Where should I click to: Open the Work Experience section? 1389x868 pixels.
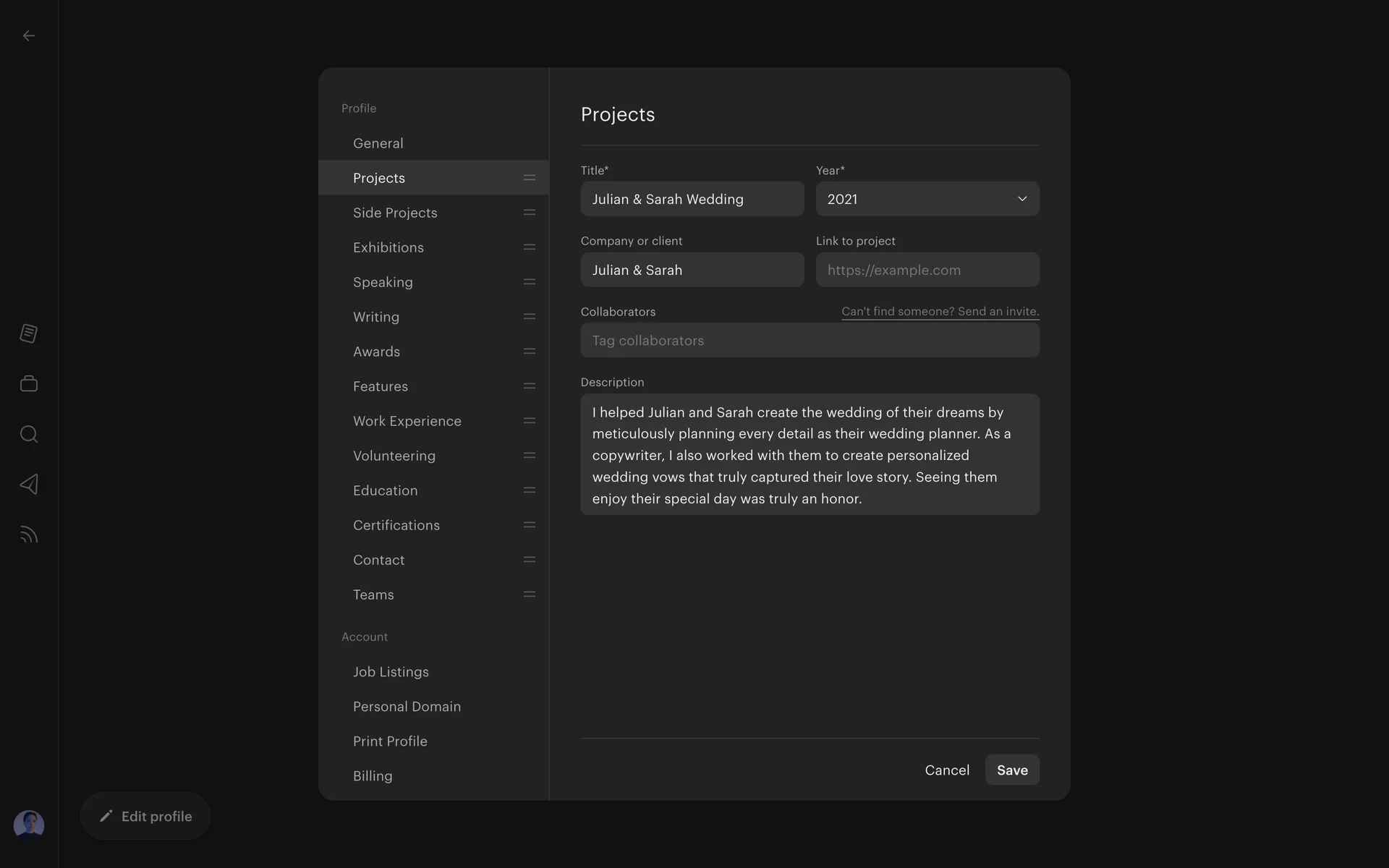407,421
